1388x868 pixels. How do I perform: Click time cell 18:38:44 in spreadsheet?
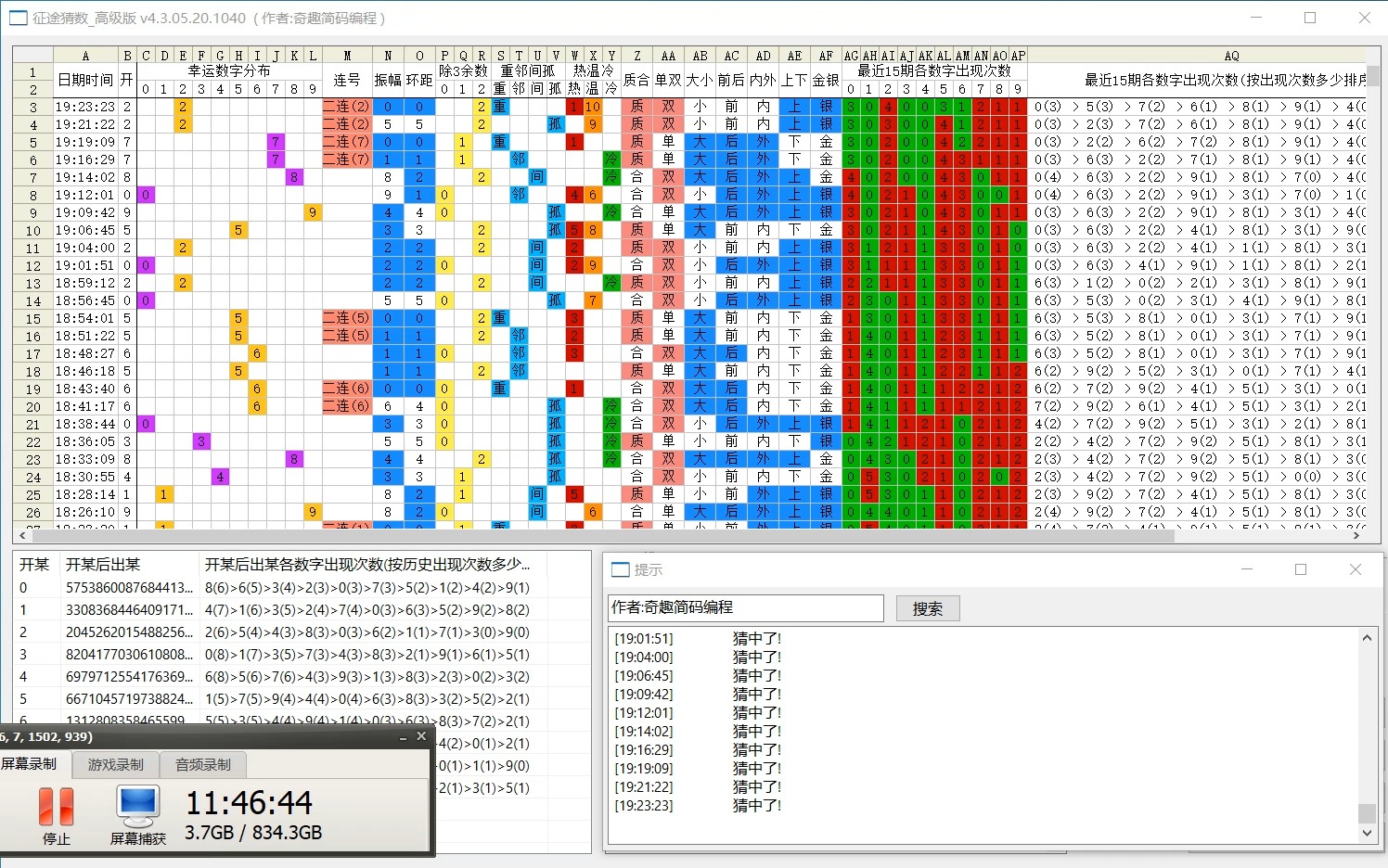pyautogui.click(x=85, y=424)
